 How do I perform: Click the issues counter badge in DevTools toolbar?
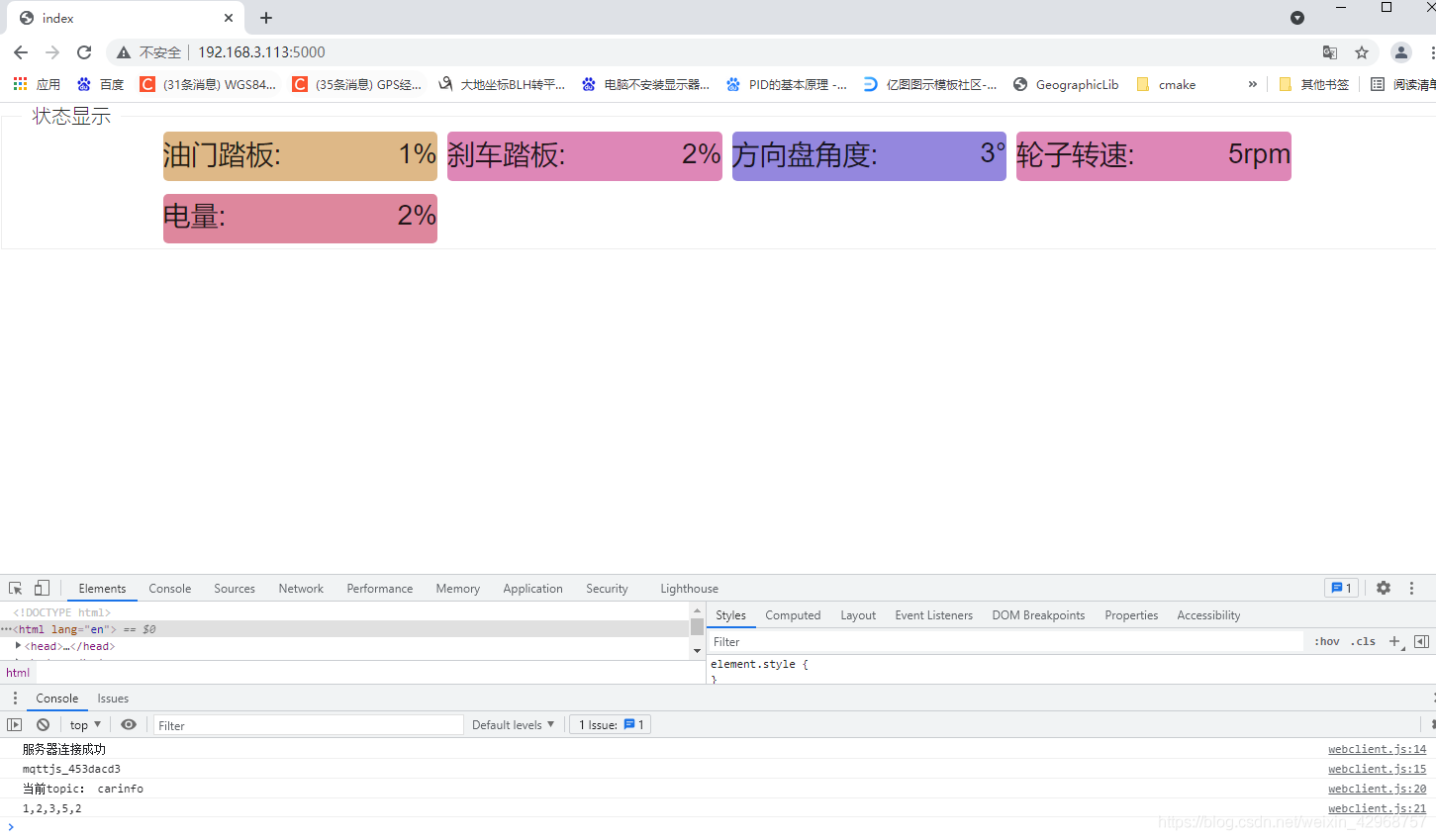[1342, 588]
